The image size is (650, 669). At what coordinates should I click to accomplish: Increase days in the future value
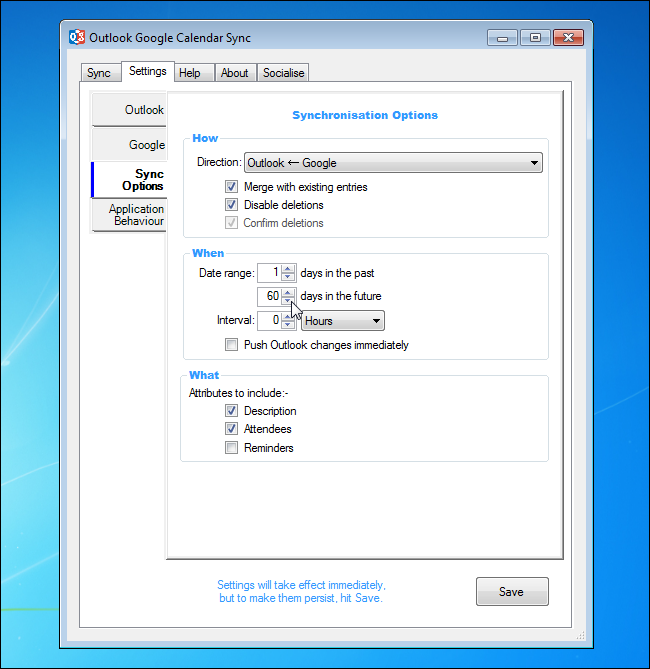(288, 292)
